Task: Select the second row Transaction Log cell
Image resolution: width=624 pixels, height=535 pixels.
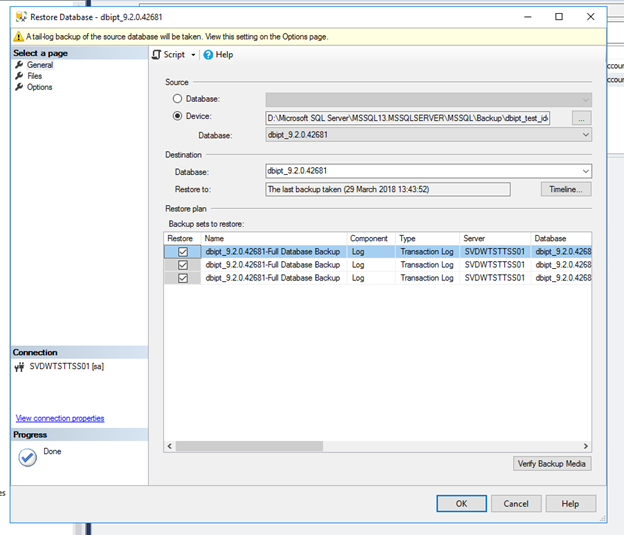Action: (427, 265)
